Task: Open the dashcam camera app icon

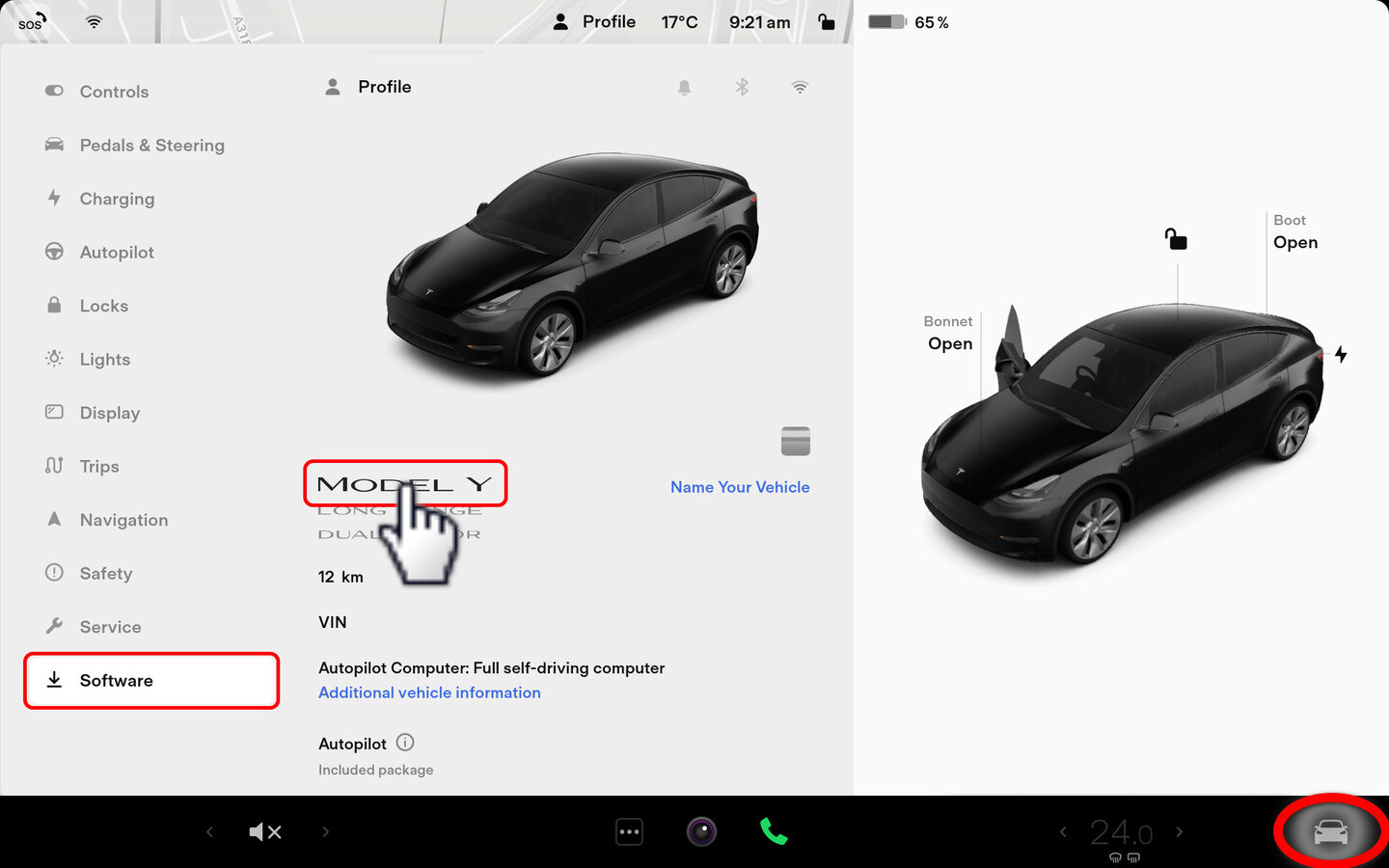Action: (x=701, y=831)
